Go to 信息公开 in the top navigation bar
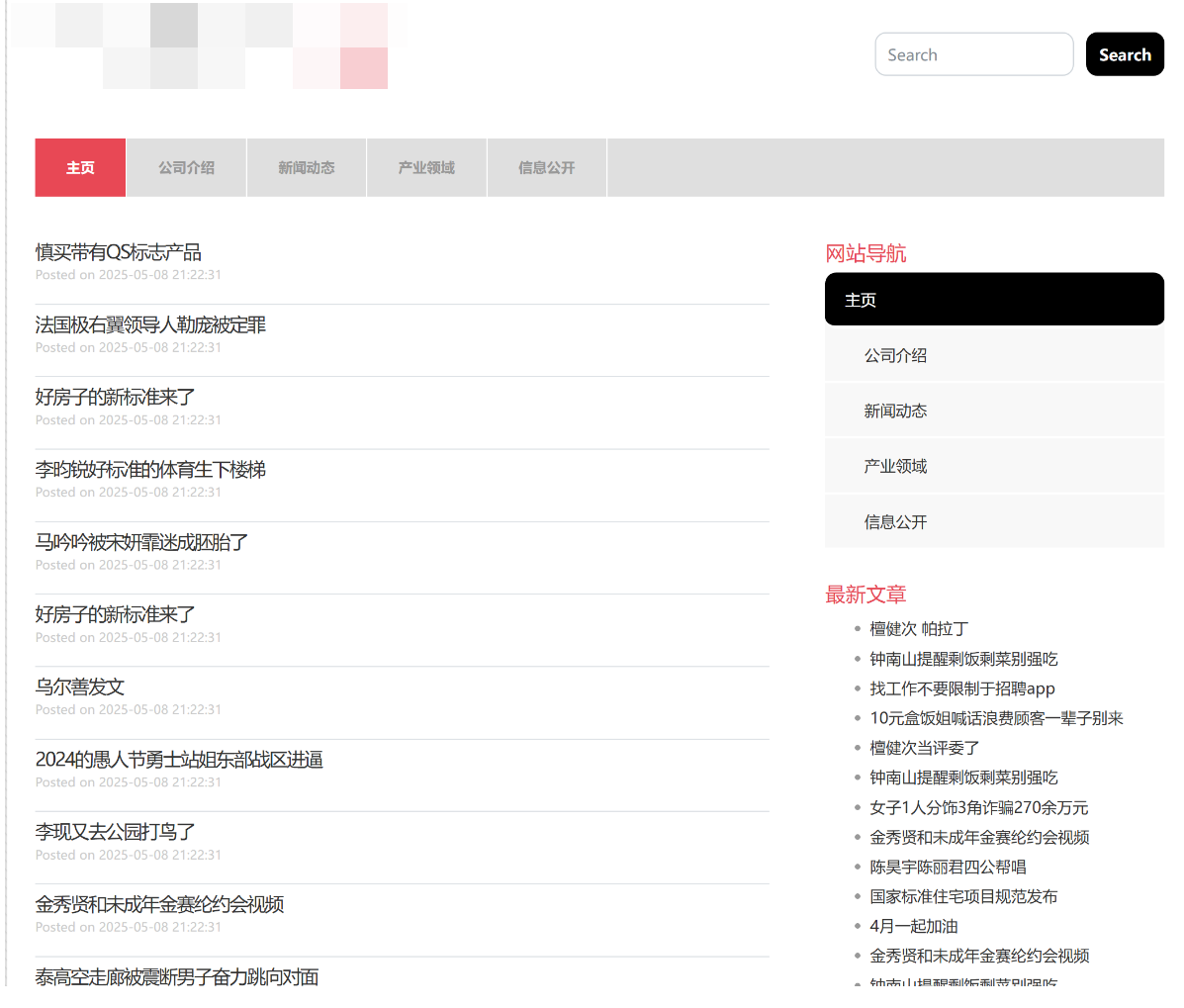1184x1008 pixels. (x=546, y=168)
